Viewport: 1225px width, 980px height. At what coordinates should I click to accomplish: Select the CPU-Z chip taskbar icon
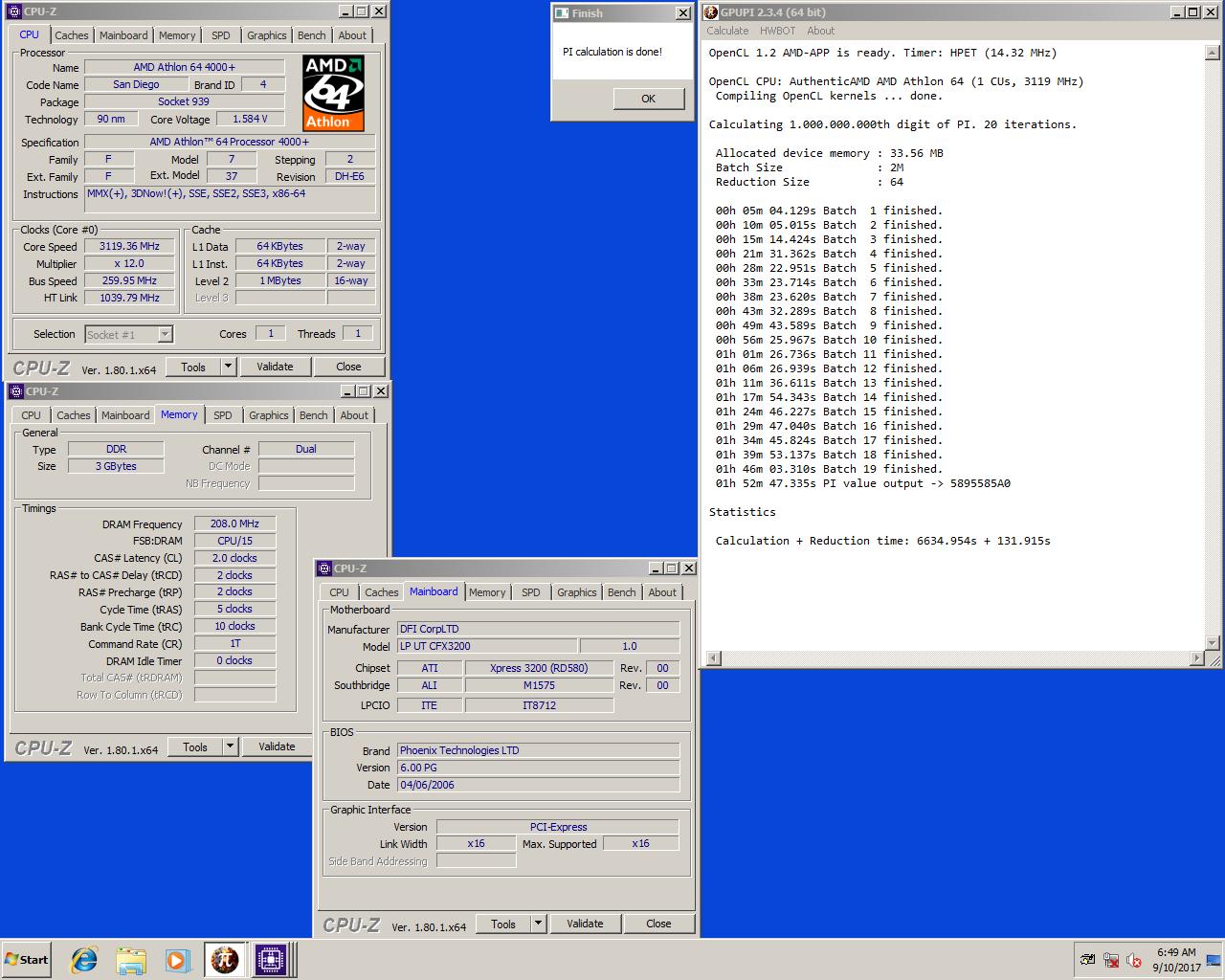[x=270, y=959]
